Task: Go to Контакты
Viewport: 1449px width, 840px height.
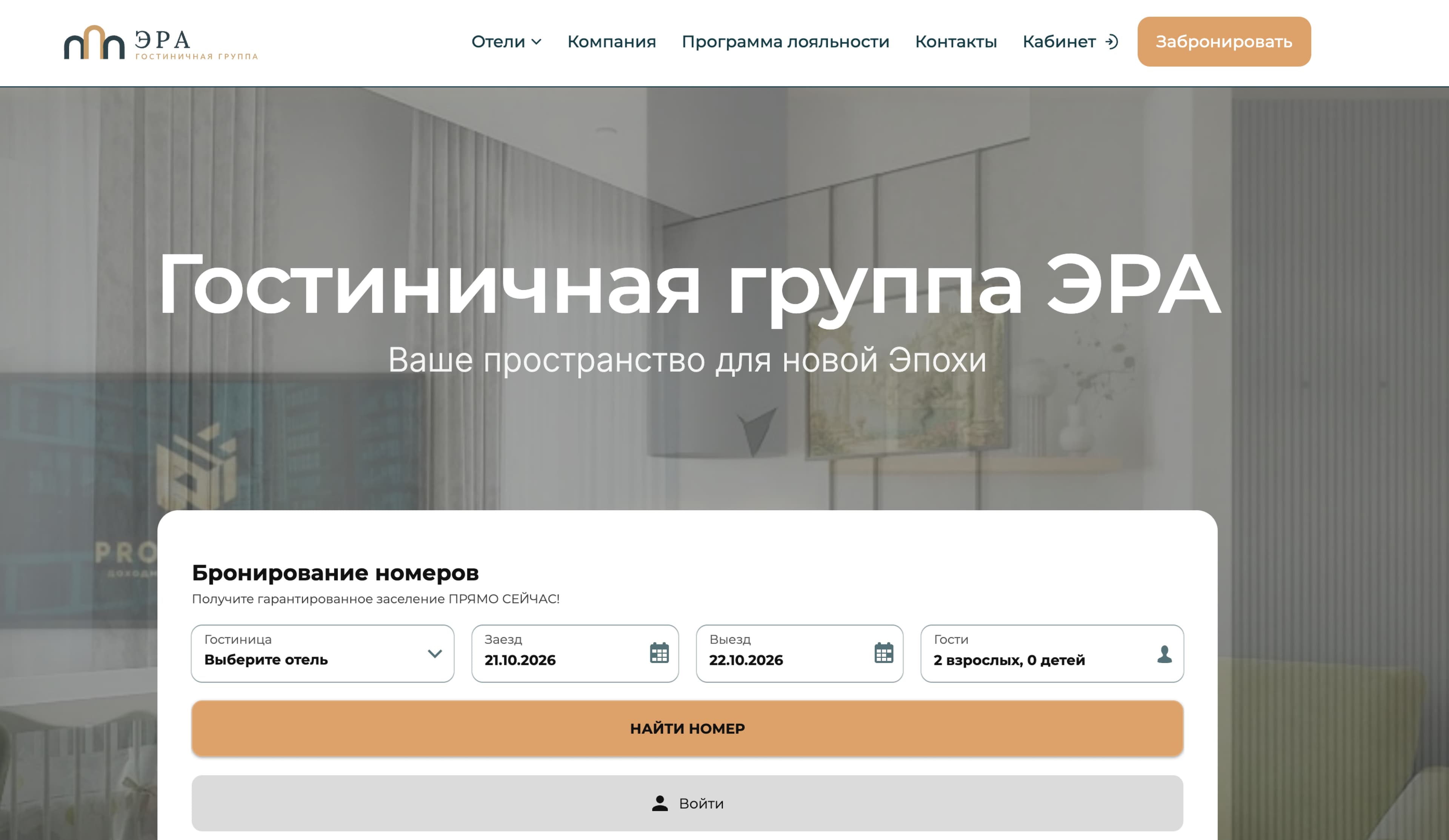Action: coord(956,41)
